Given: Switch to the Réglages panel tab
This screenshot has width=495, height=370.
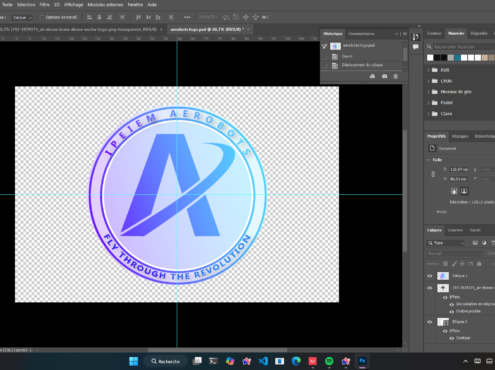Looking at the screenshot, I should tap(460, 136).
